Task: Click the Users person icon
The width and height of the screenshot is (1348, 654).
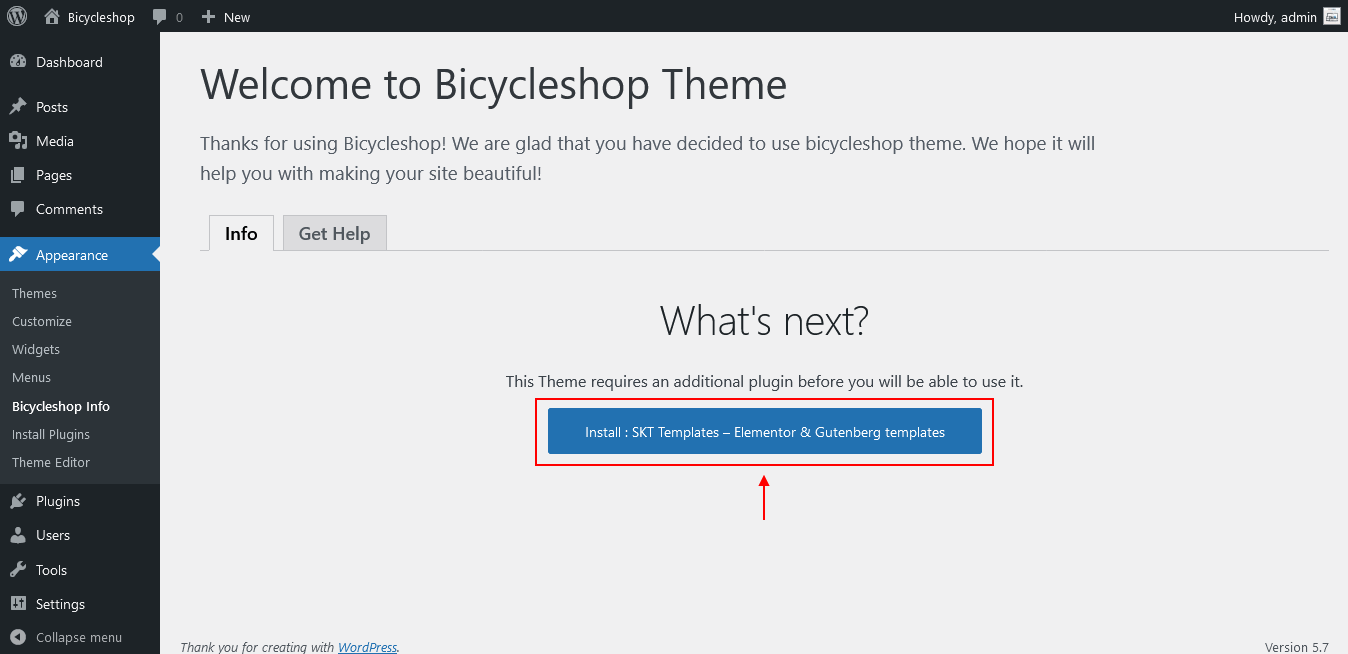Action: 18,535
